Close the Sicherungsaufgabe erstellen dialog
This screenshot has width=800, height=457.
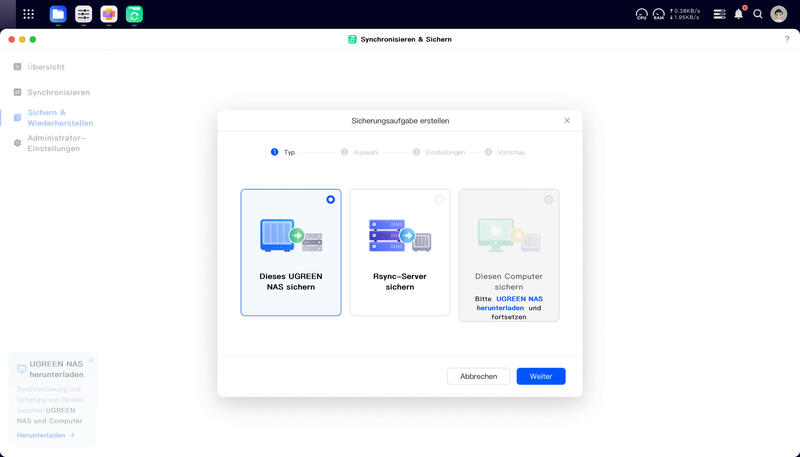click(567, 120)
